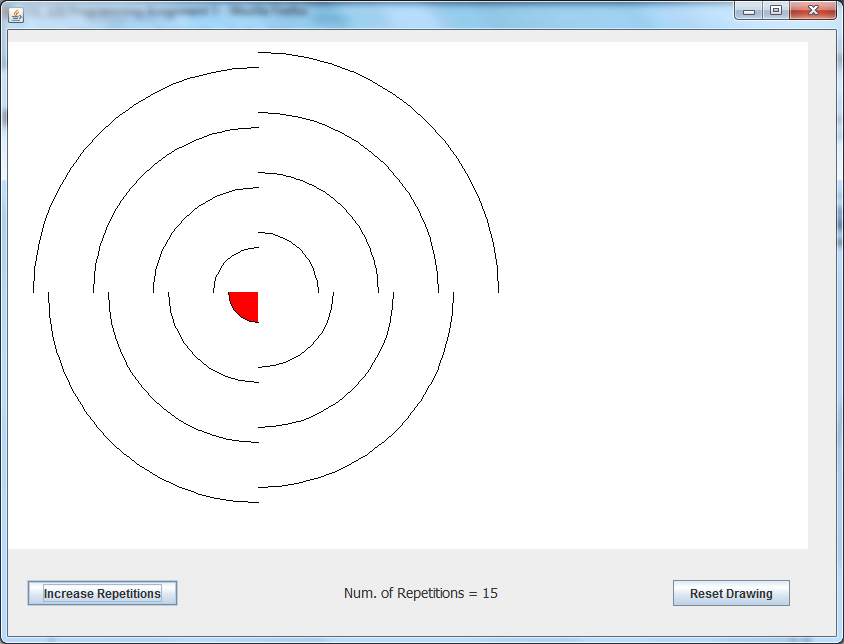Screen dimensions: 844x644
Task: Click the largest upper-right arc
Action: [x=428, y=122]
